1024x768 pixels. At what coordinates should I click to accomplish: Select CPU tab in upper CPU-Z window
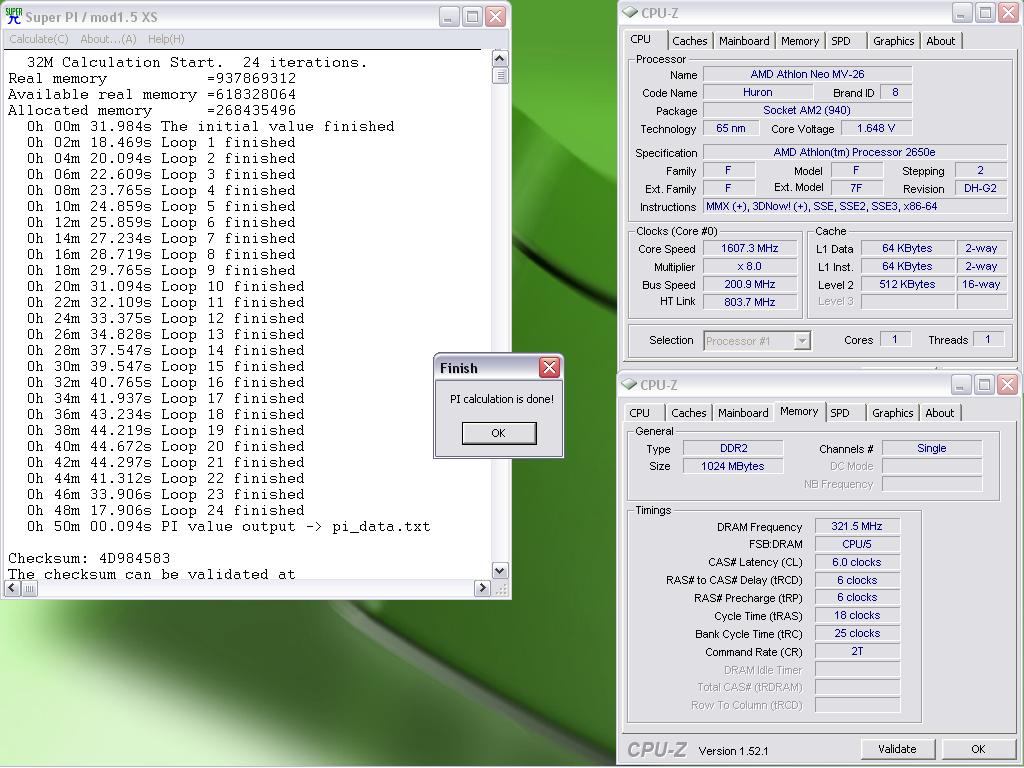click(641, 39)
